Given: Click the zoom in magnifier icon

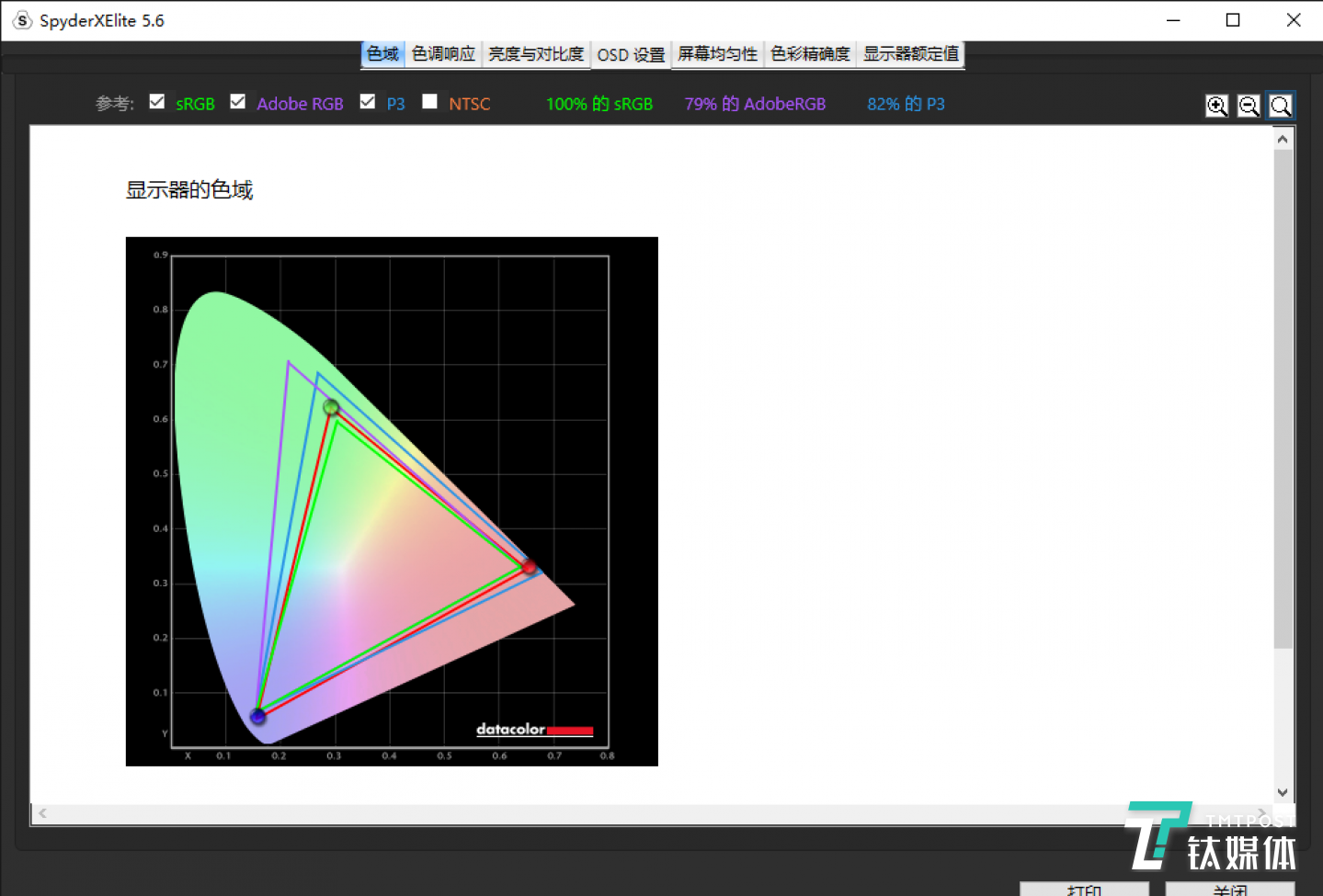Looking at the screenshot, I should pos(1216,106).
